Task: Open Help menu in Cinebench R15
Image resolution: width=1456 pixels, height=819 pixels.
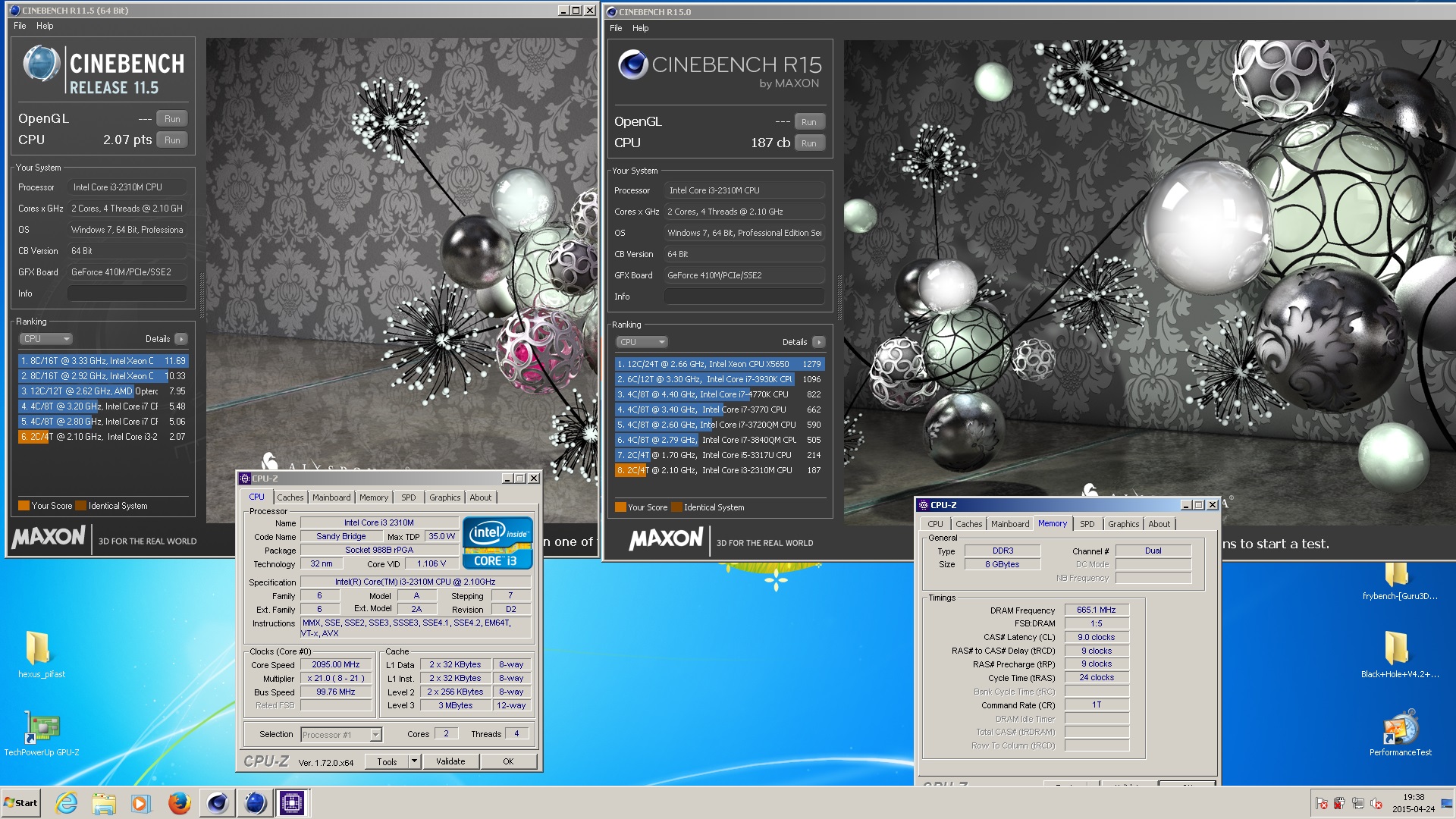Action: tap(641, 28)
